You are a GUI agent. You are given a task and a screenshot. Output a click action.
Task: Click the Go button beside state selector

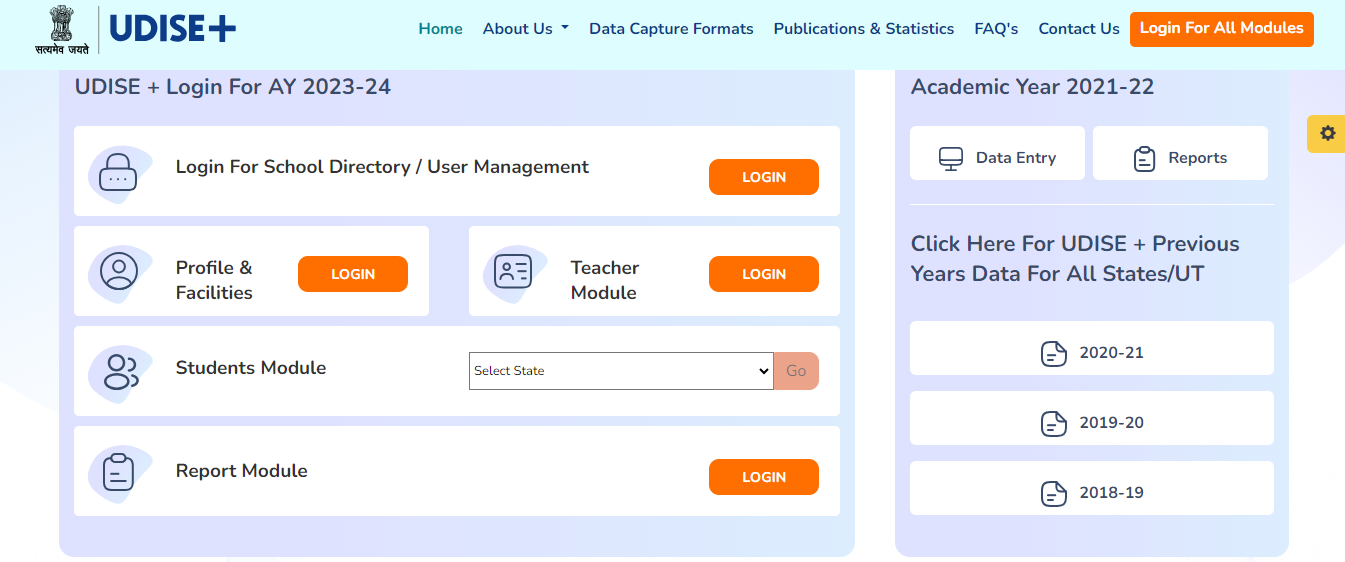tap(796, 371)
